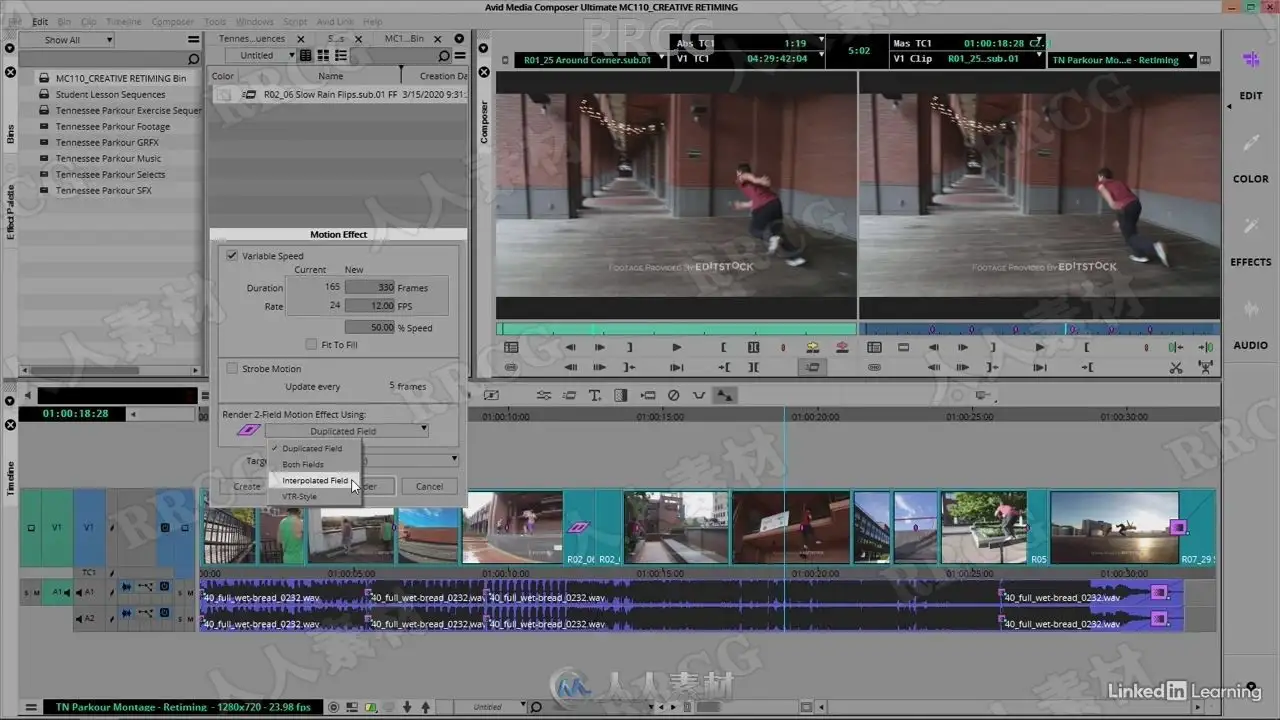Open the Edit workspace icon
Viewport: 1280px width, 720px height.
tap(1250, 60)
